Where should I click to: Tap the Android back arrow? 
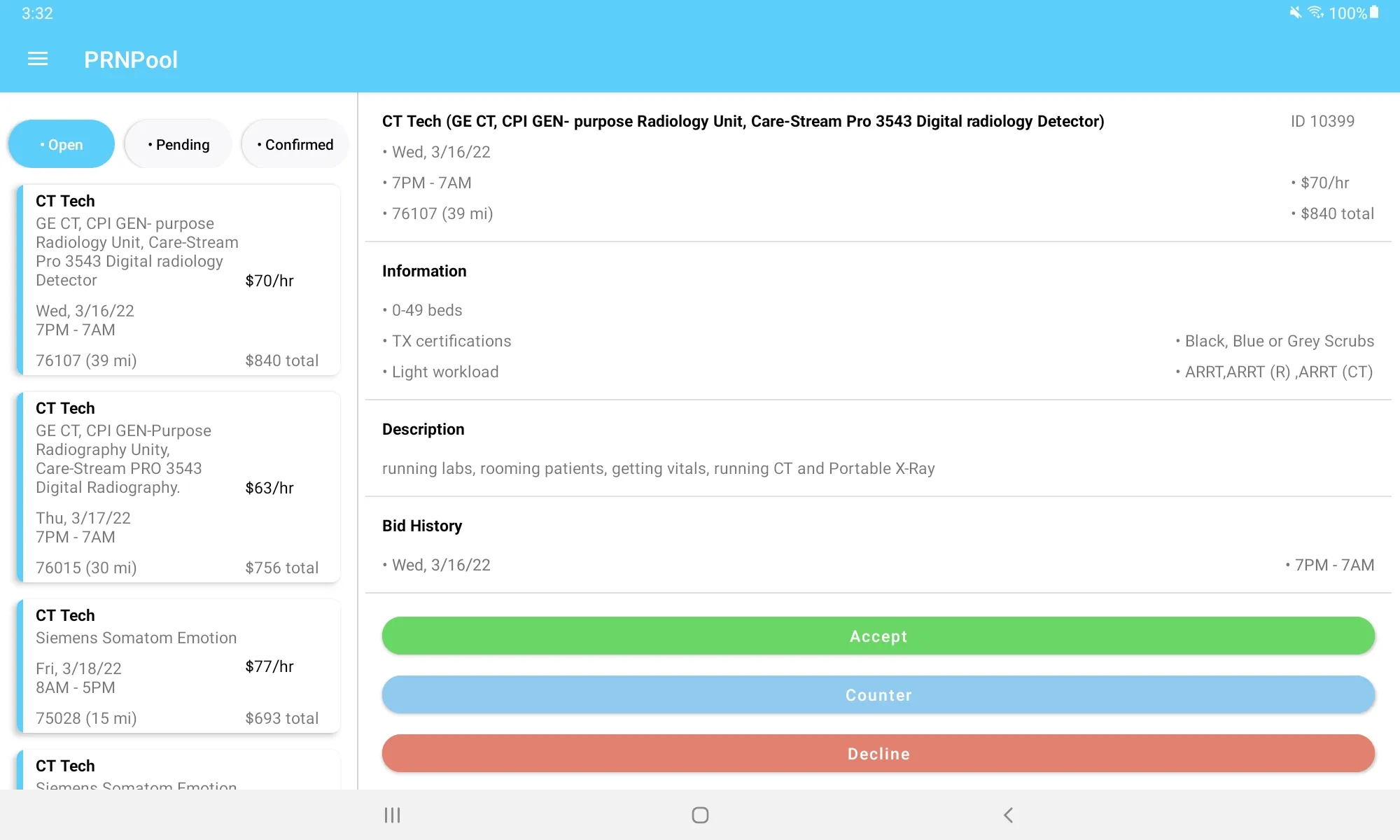pos(1008,815)
